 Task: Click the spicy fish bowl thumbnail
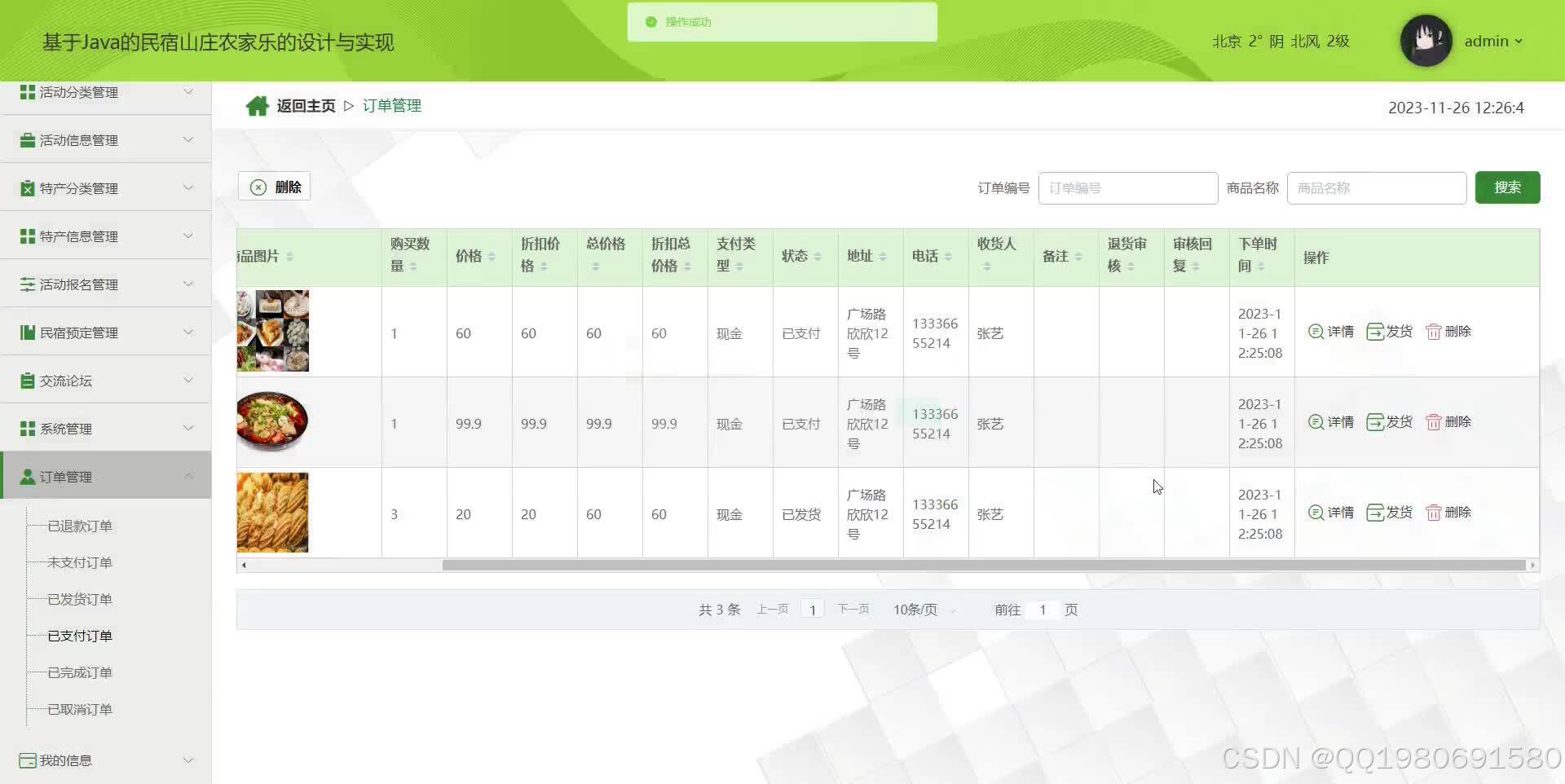[273, 421]
